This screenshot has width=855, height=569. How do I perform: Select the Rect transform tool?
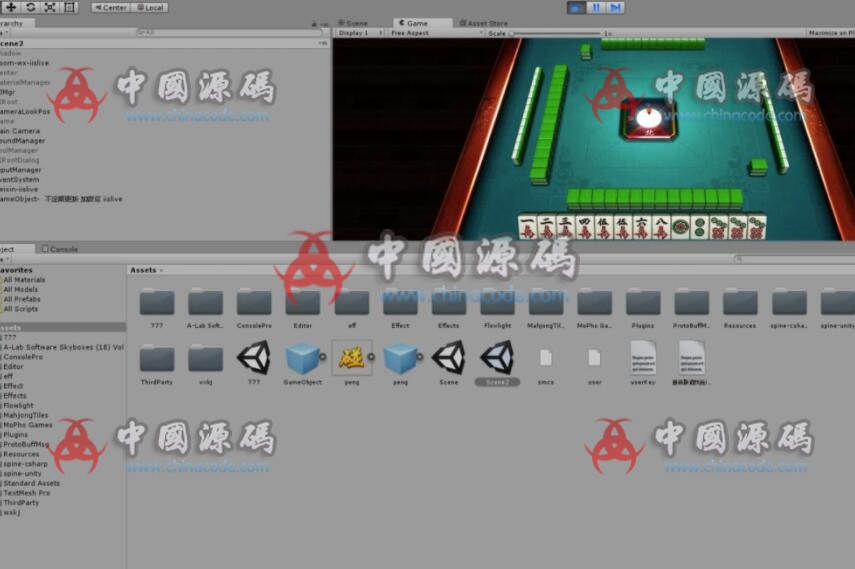click(x=69, y=7)
